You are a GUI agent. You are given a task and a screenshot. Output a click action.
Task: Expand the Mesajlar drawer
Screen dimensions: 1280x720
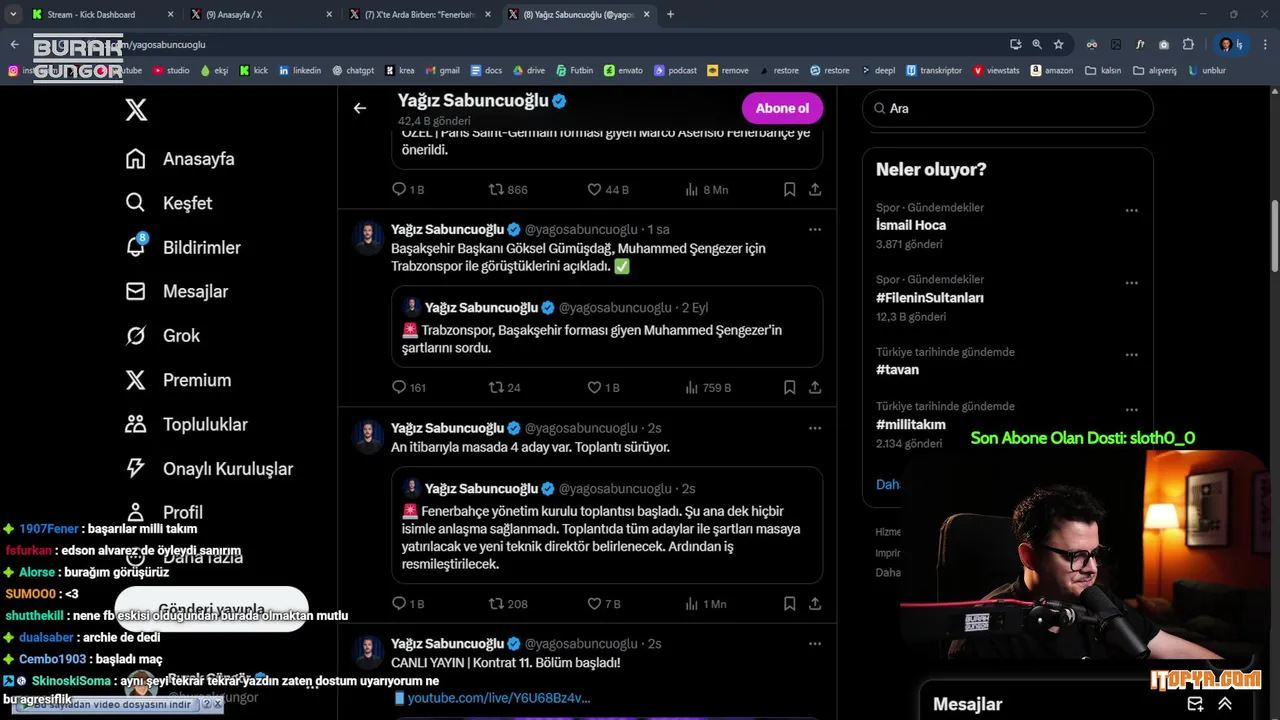click(x=1225, y=704)
